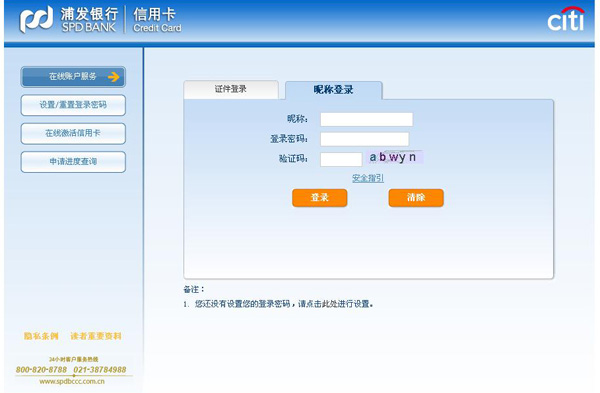Click the orange 清除 button
This screenshot has width=600, height=393.
pos(416,197)
